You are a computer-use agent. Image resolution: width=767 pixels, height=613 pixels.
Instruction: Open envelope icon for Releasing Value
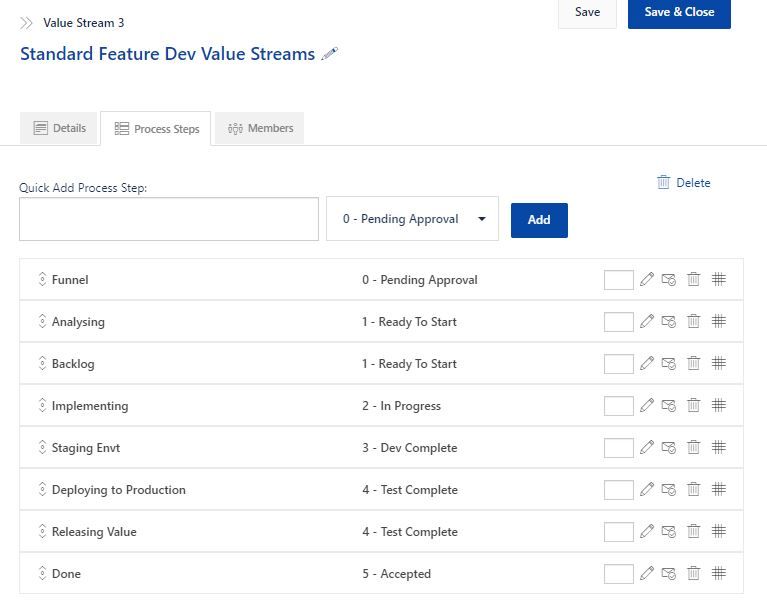point(669,531)
